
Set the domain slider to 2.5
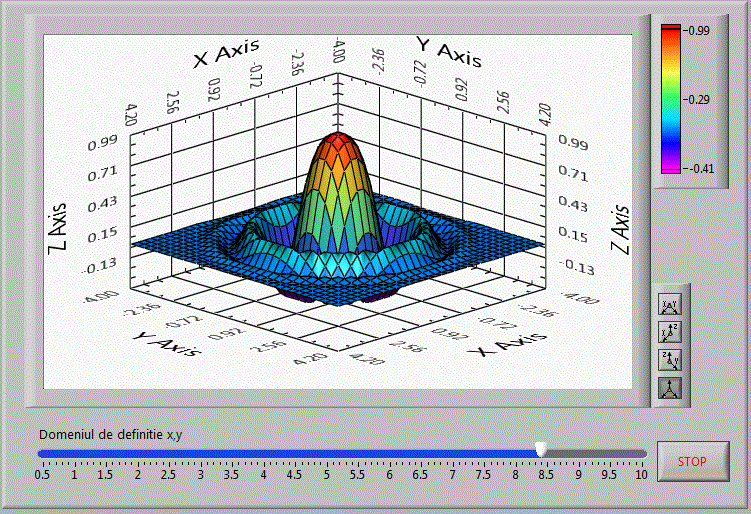pos(169,454)
